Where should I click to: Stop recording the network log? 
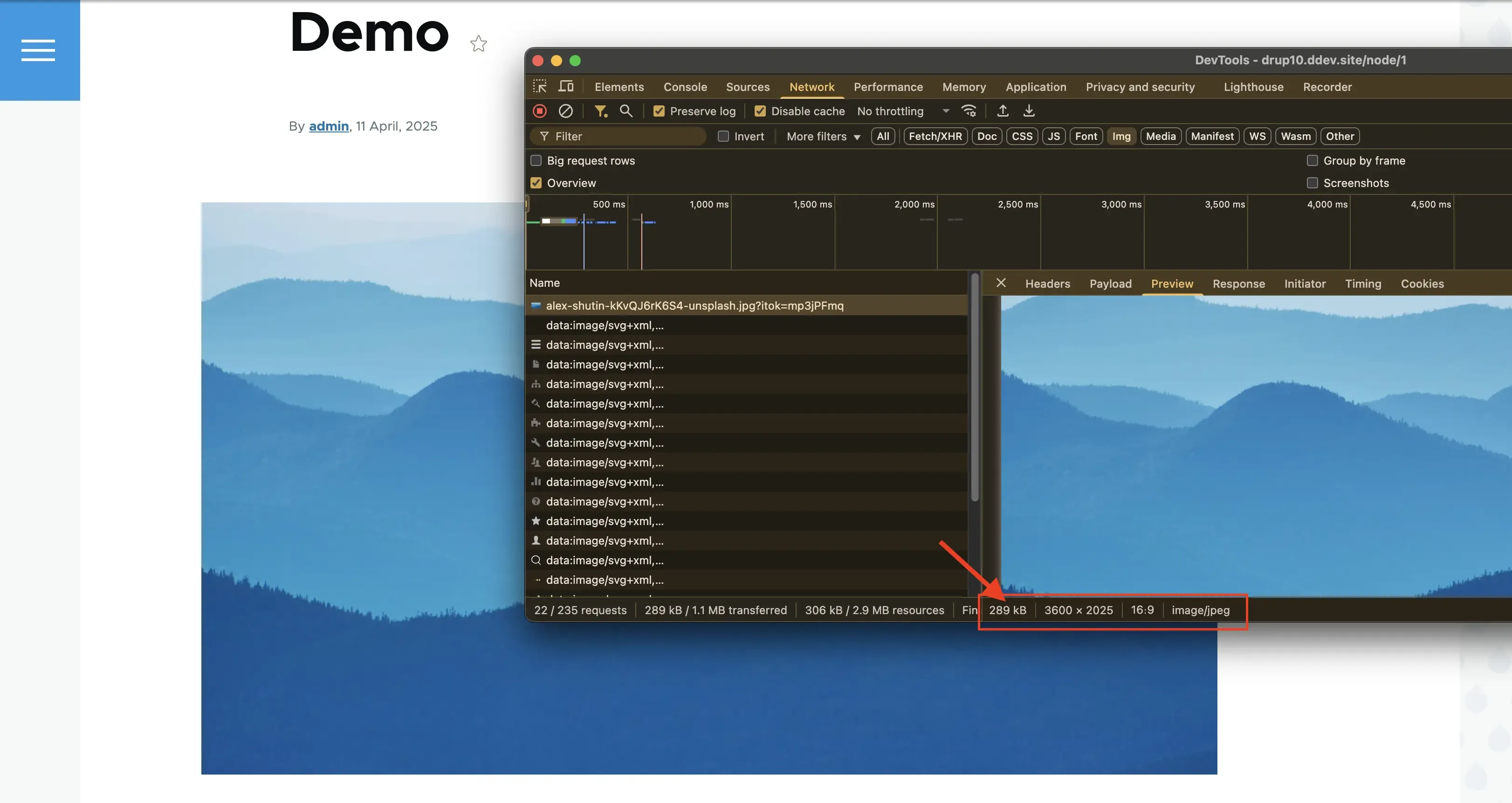(x=539, y=111)
